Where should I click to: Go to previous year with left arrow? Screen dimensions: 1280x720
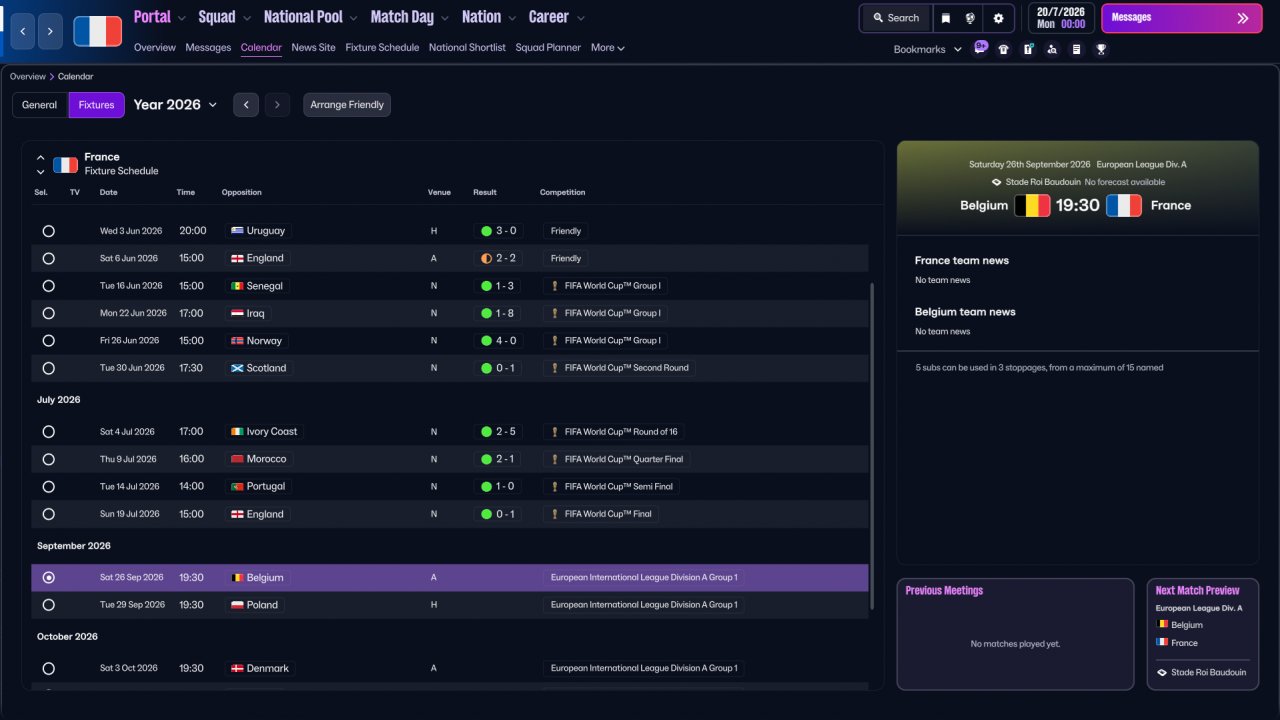[x=246, y=105]
